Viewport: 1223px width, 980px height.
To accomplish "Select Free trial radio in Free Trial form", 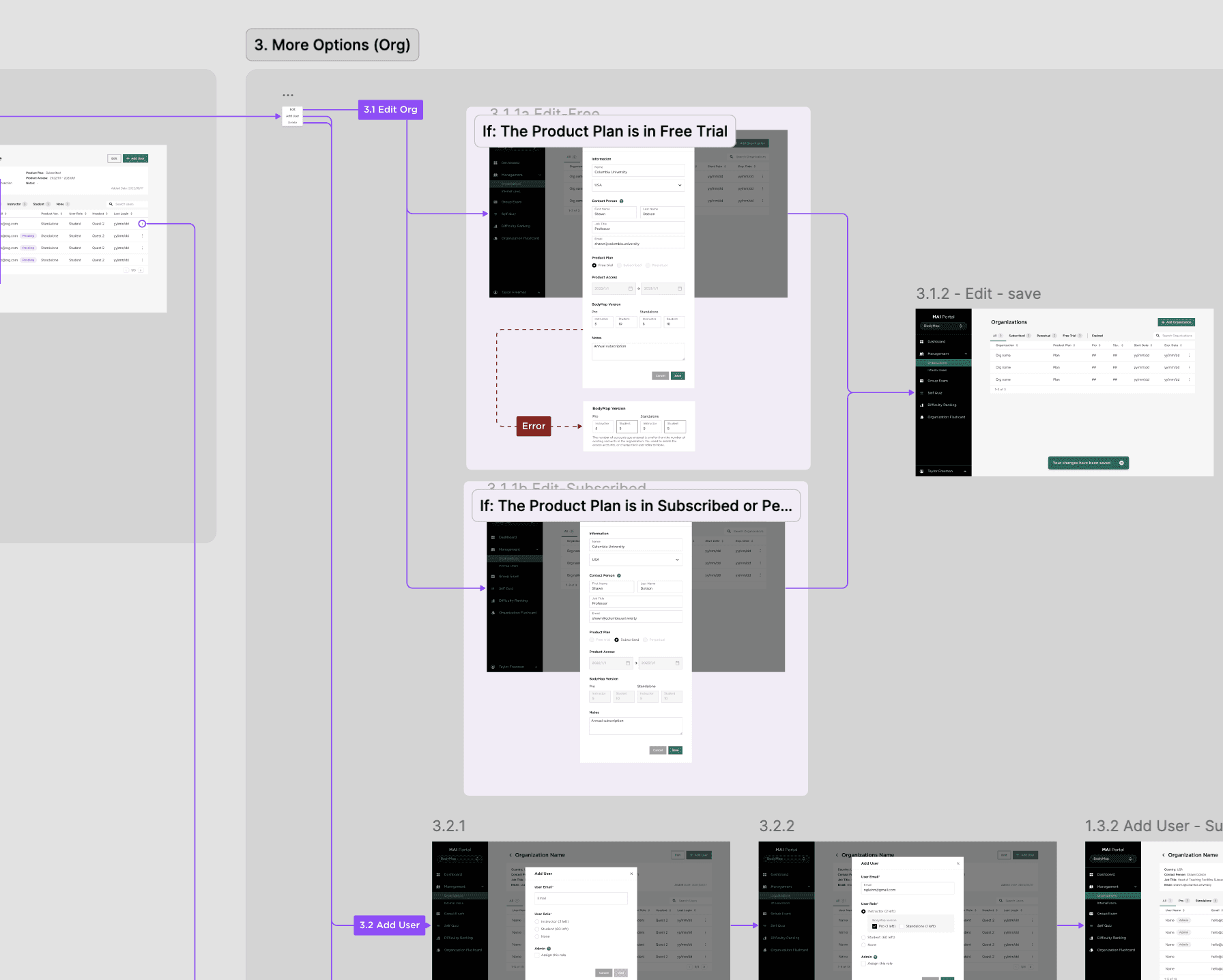I will point(594,265).
